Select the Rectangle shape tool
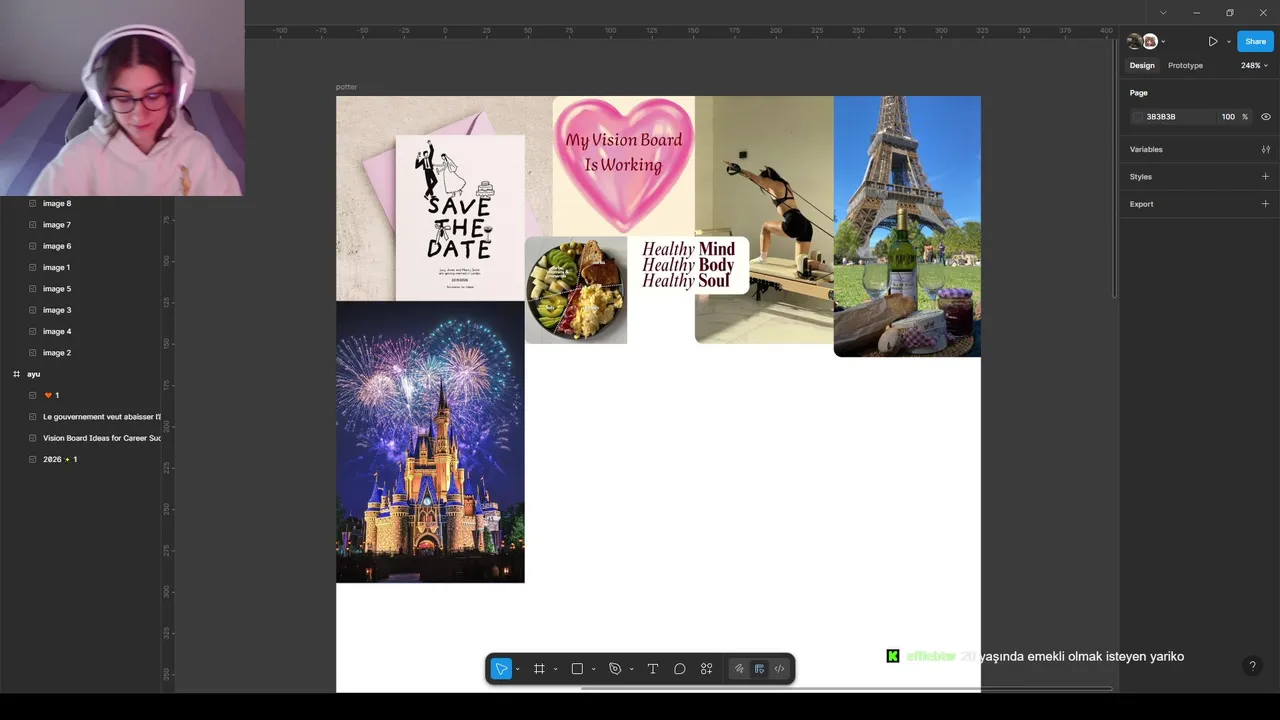The height and width of the screenshot is (720, 1280). coord(577,669)
